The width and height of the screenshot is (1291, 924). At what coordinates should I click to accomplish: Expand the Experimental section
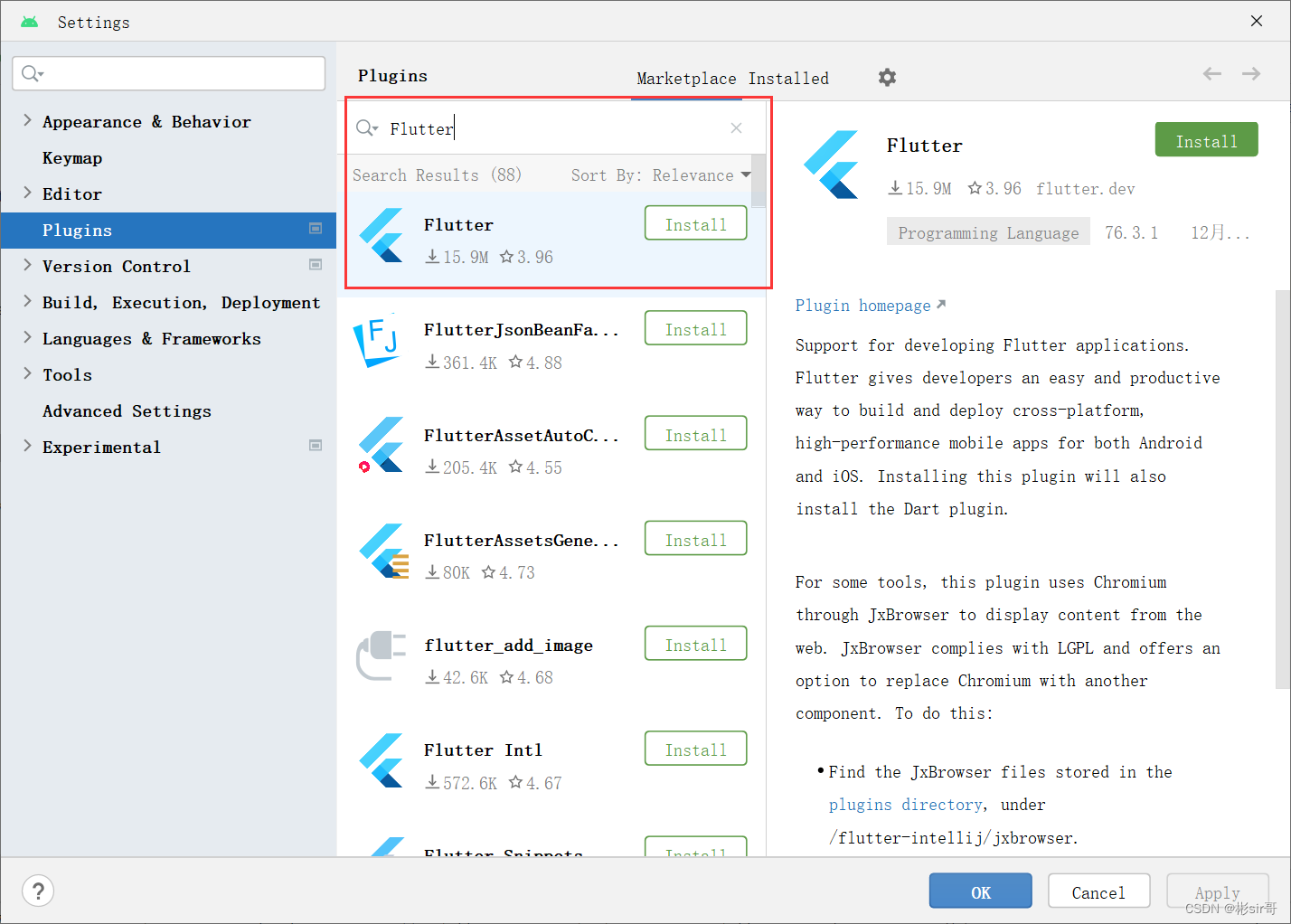point(27,446)
